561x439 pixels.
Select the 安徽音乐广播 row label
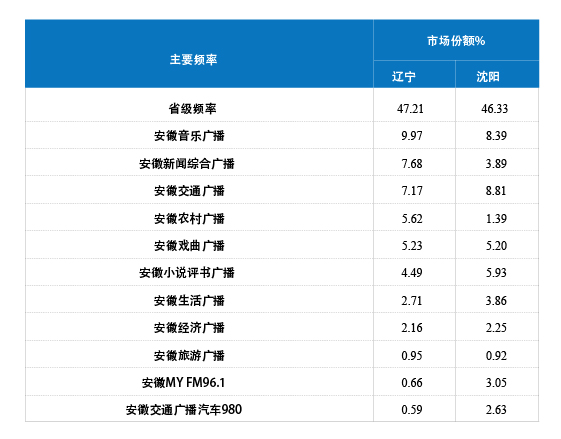(x=189, y=136)
